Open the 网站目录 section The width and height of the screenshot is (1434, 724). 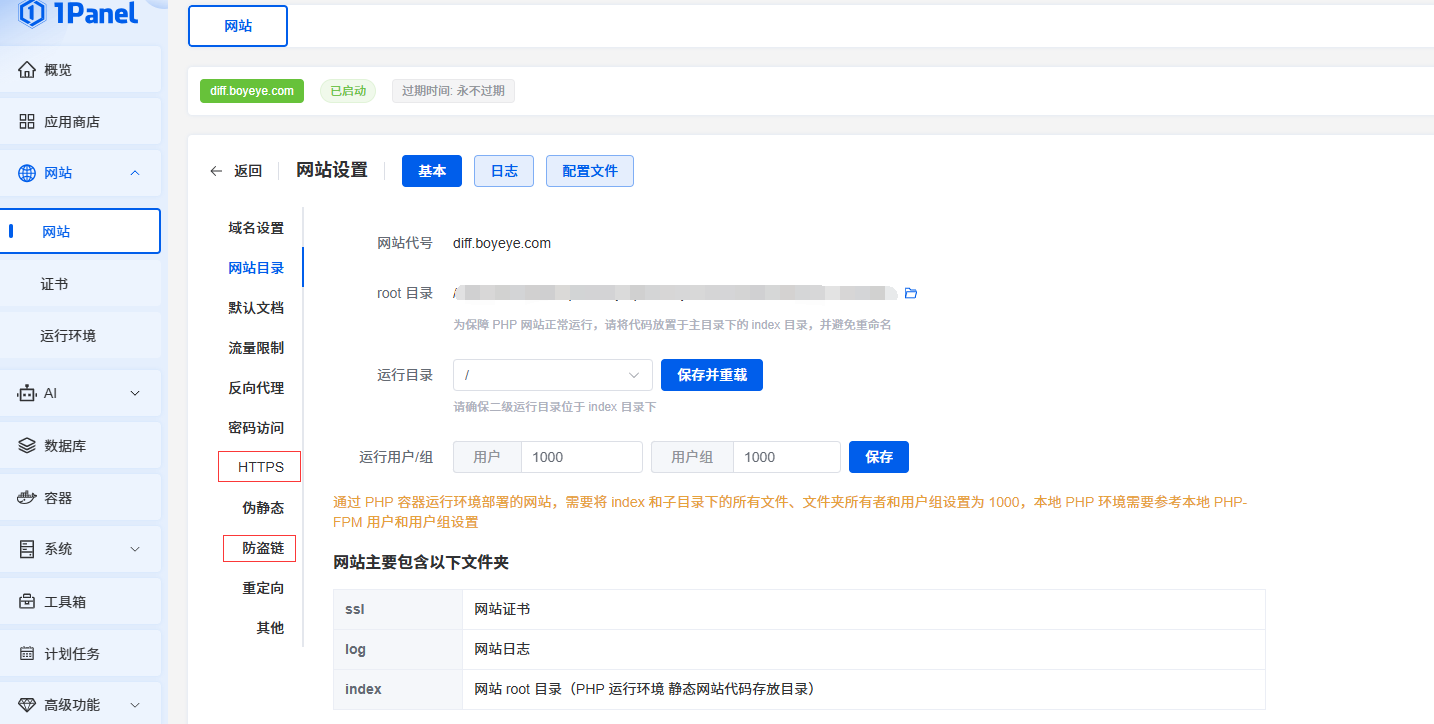point(256,268)
